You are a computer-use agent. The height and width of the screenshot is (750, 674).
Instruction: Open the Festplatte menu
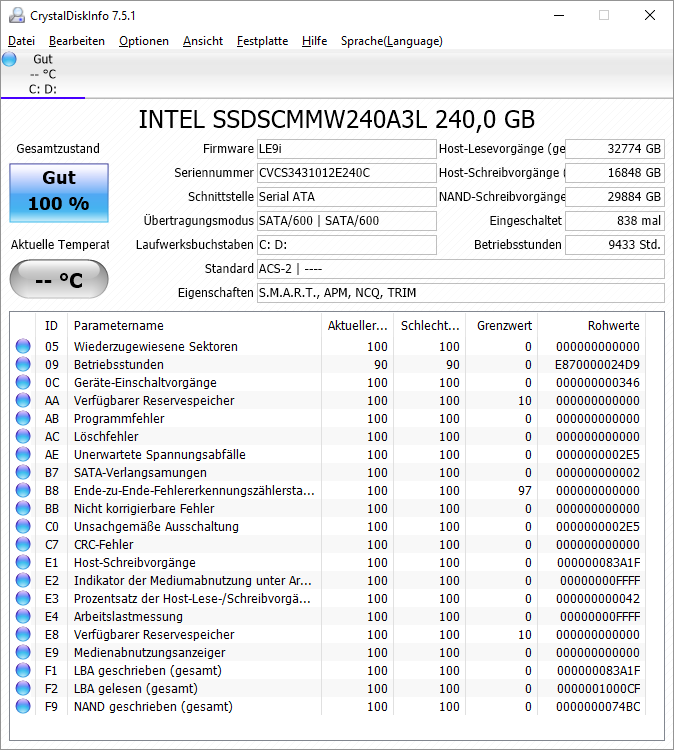click(x=263, y=41)
